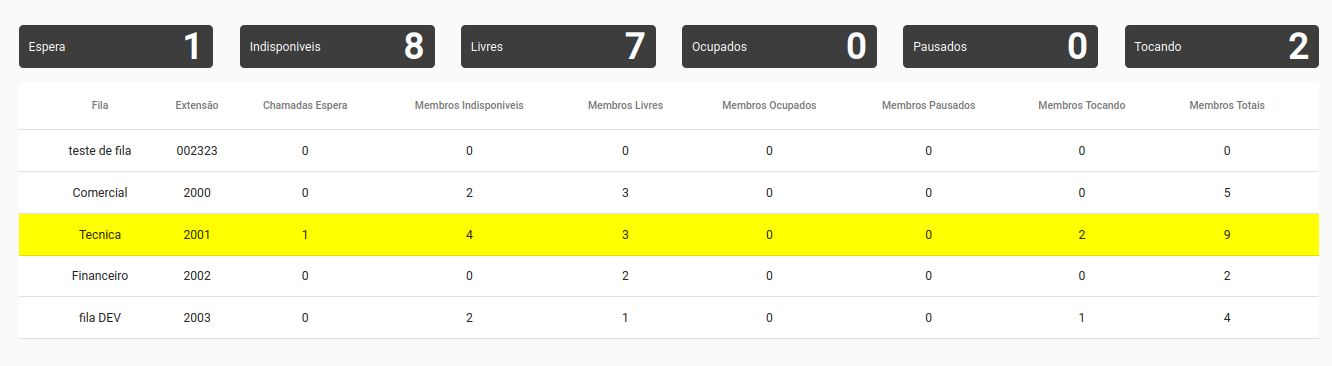Open the Livres counter card

click(x=558, y=46)
